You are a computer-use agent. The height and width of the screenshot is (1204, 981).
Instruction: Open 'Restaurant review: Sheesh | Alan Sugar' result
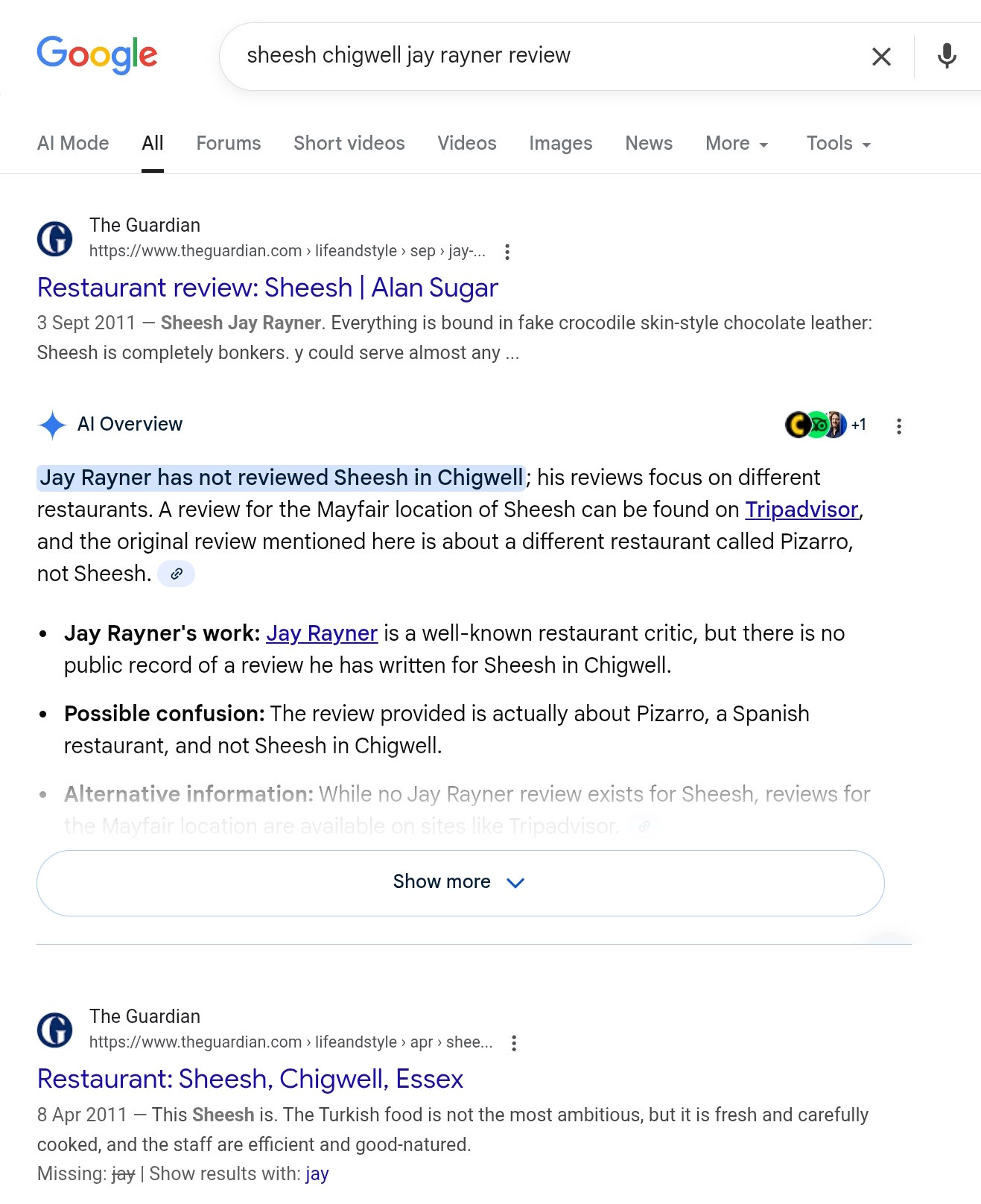coord(267,288)
